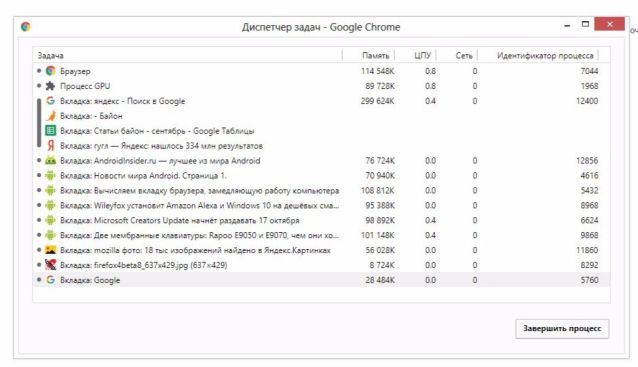Select the Chrome icon of Браузер row
Image resolution: width=638 pixels, height=367 pixels.
tap(50, 71)
